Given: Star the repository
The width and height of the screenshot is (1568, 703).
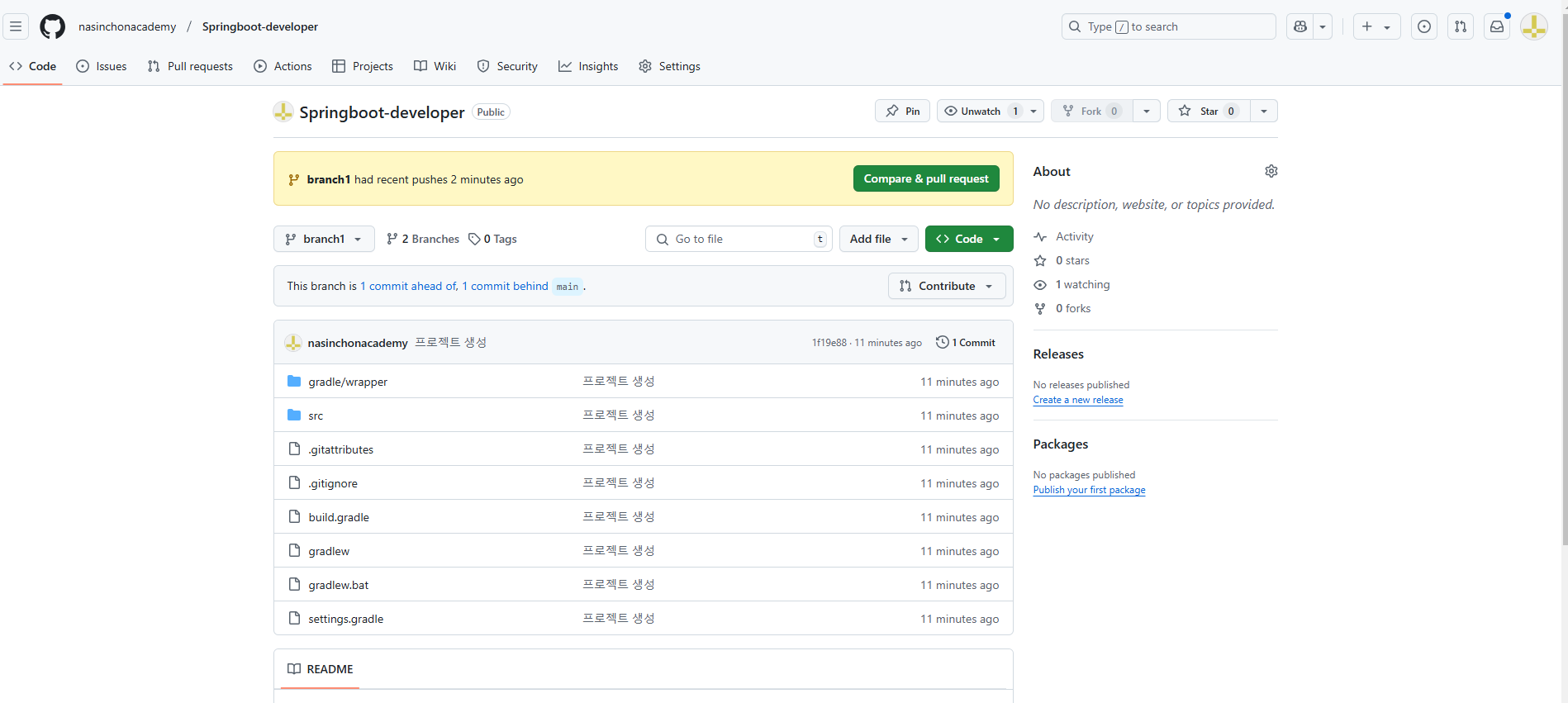Looking at the screenshot, I should (x=1209, y=111).
